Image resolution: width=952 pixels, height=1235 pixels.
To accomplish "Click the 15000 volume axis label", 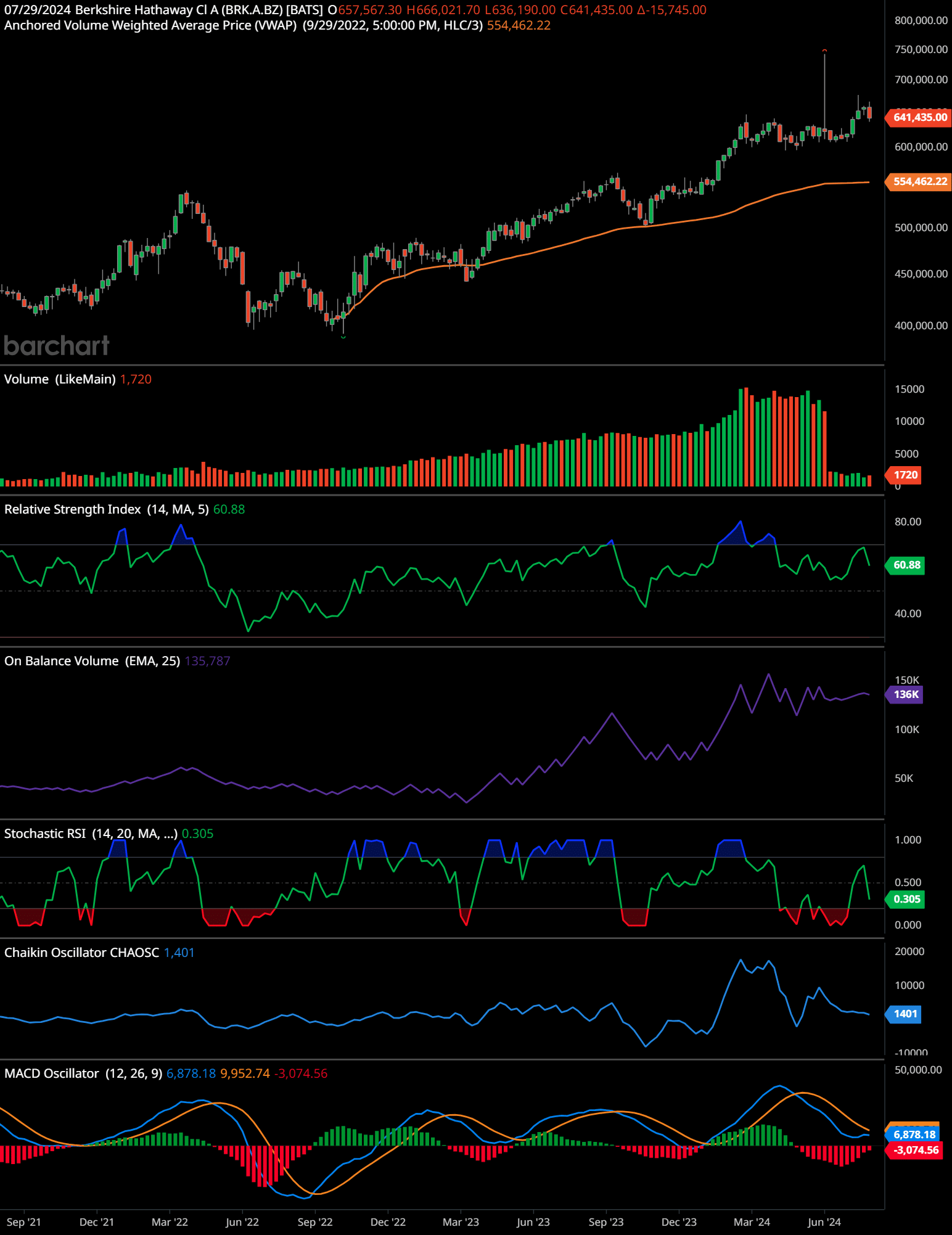I will pos(909,389).
